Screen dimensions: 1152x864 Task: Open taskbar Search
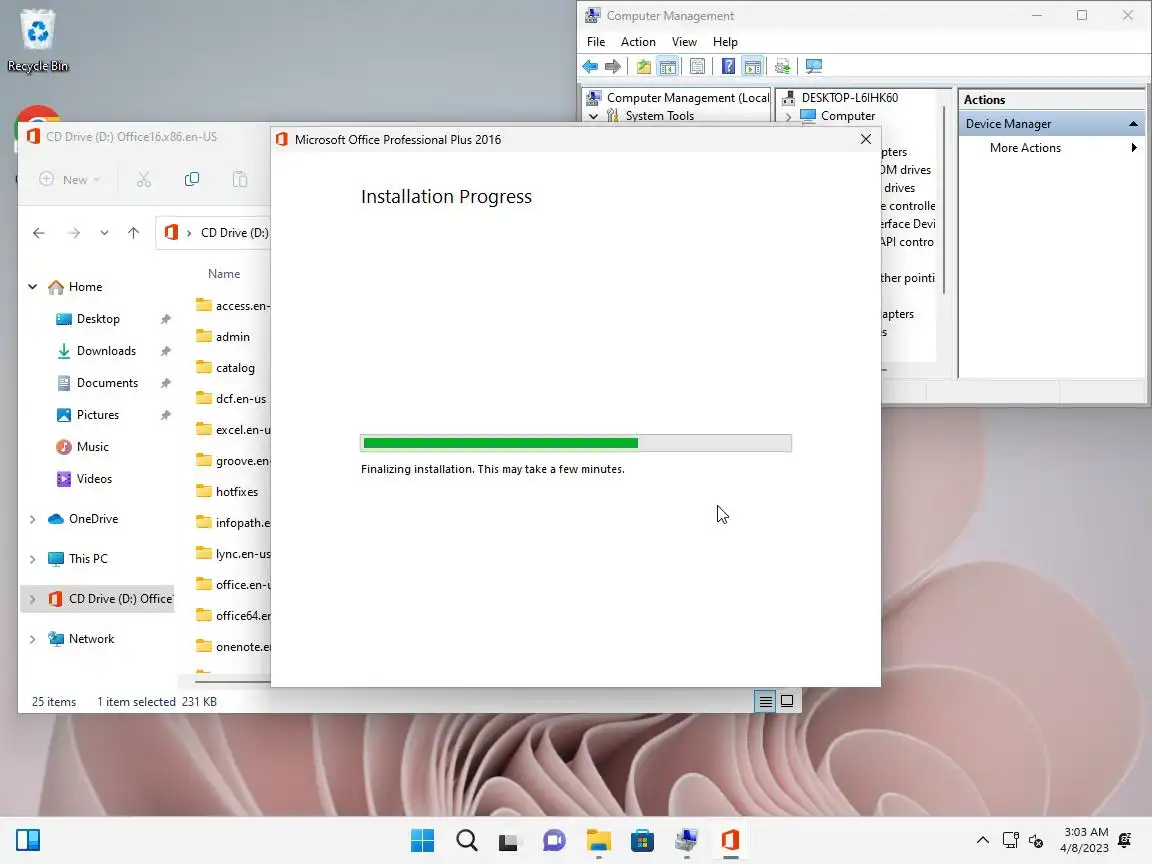tap(467, 840)
